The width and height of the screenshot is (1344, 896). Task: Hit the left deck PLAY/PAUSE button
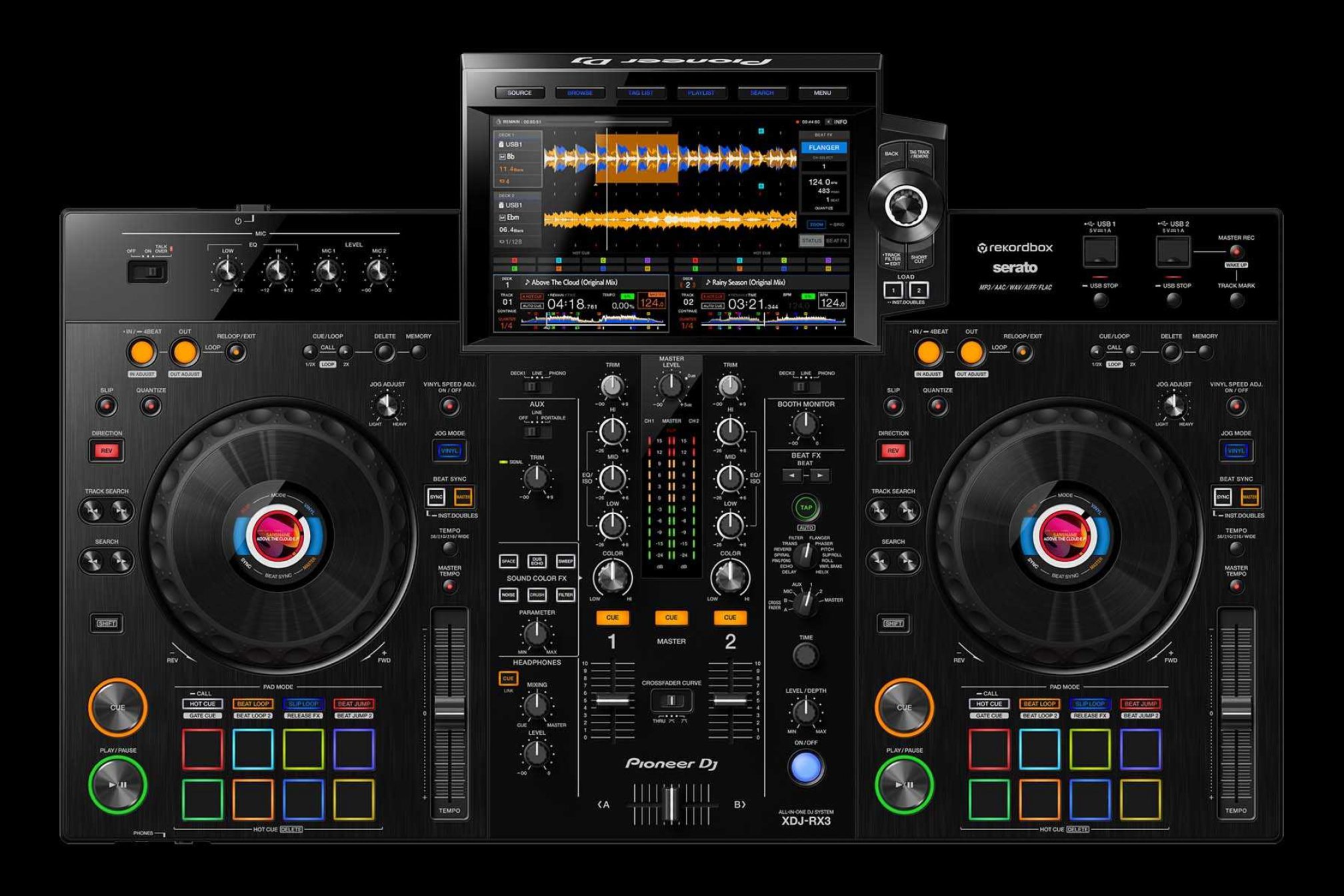click(x=117, y=785)
